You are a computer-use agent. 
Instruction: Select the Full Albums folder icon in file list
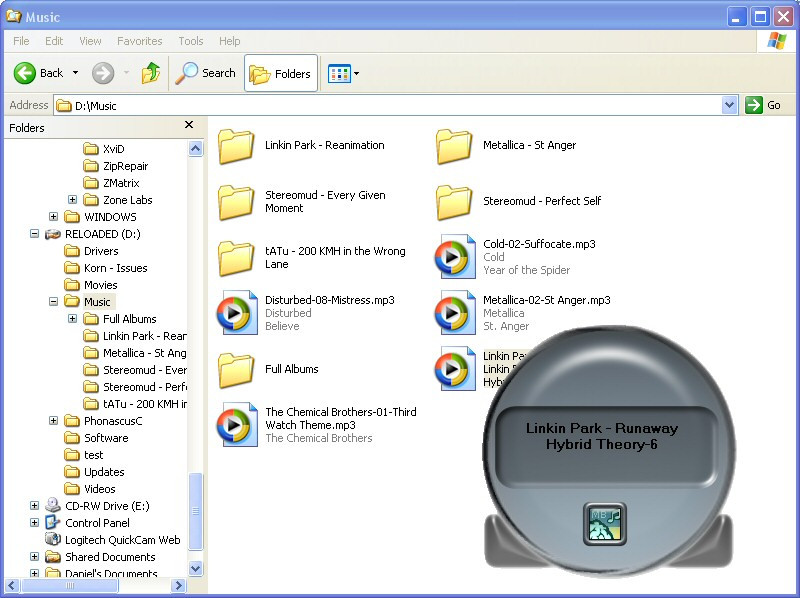click(236, 370)
